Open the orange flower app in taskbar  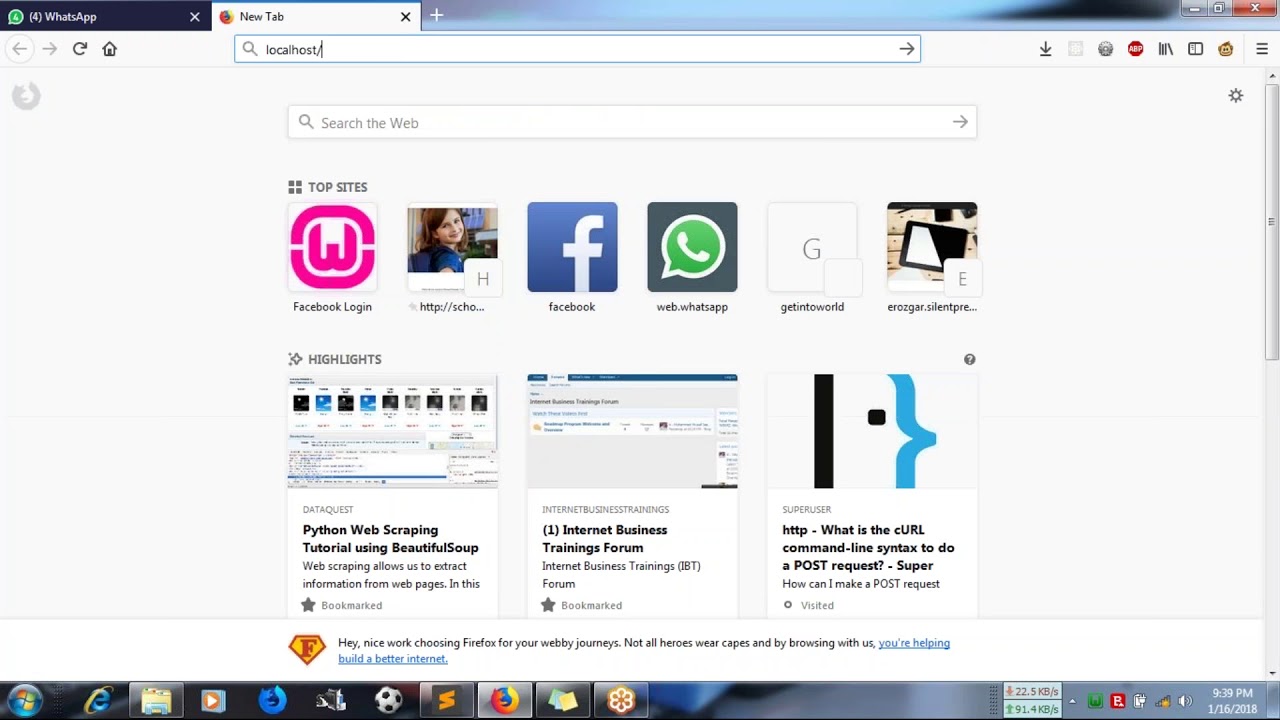point(620,700)
